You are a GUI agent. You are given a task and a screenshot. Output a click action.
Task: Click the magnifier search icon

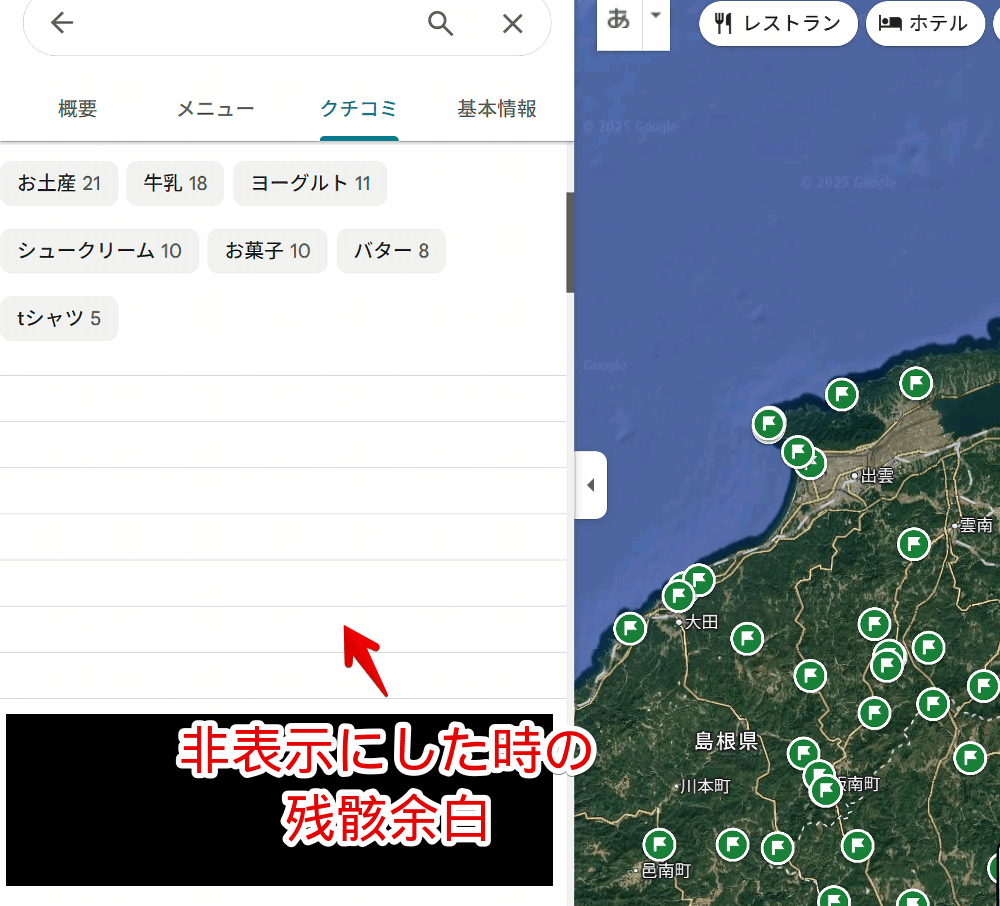point(440,24)
